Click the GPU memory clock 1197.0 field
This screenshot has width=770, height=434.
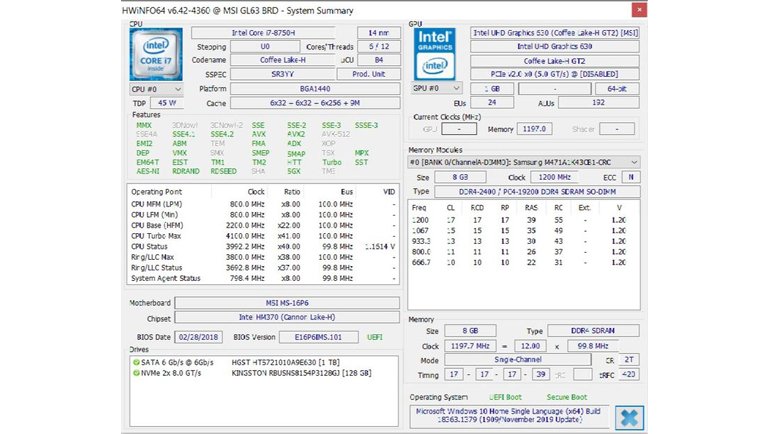pyautogui.click(x=534, y=129)
